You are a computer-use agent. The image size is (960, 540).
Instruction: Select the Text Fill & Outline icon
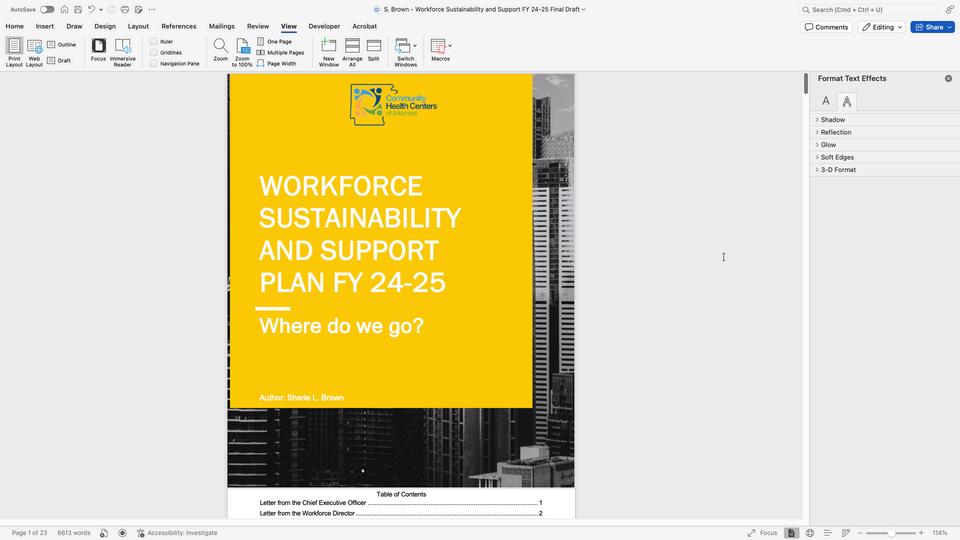click(x=826, y=101)
